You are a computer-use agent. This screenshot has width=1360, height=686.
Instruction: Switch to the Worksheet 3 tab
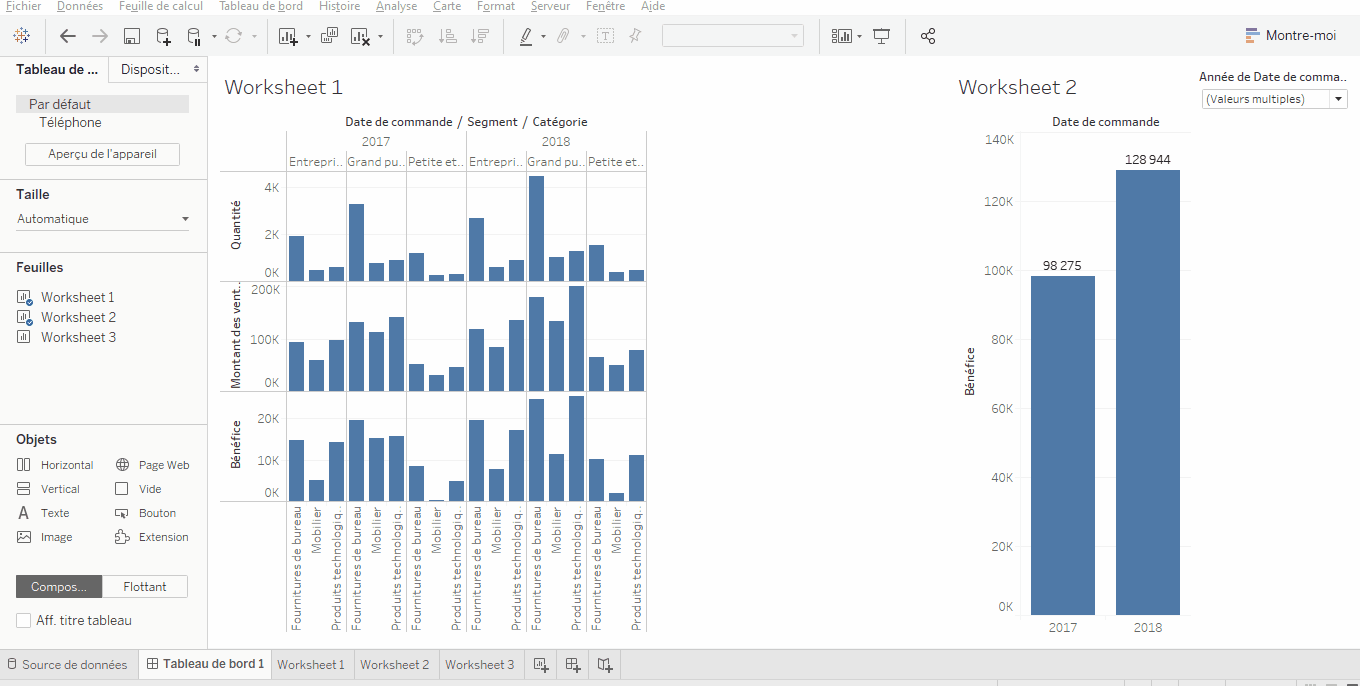pyautogui.click(x=480, y=664)
